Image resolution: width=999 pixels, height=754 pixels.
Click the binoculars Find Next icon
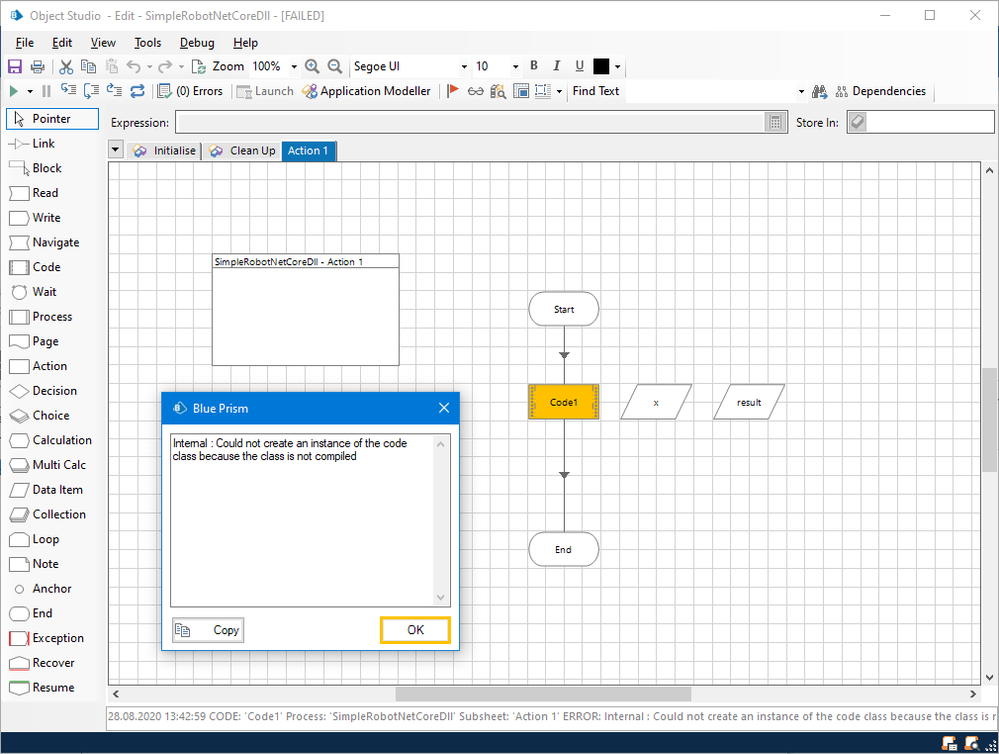point(819,91)
